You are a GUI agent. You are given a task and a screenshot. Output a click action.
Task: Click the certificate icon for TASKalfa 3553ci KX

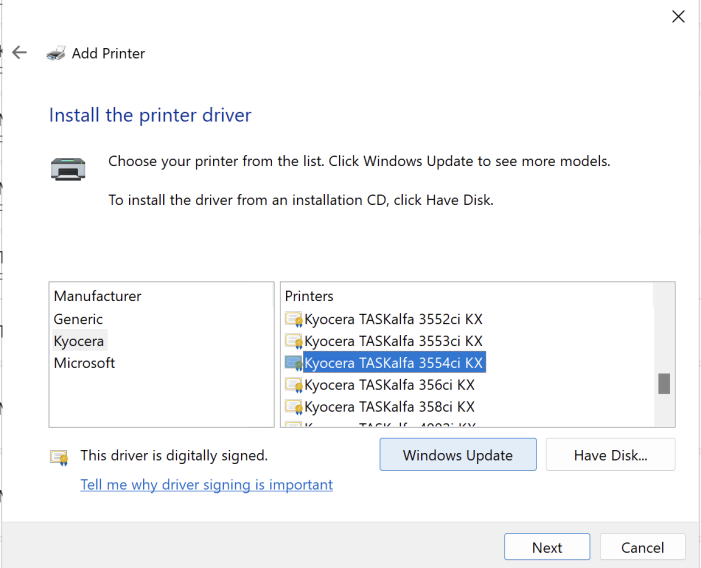coord(294,341)
